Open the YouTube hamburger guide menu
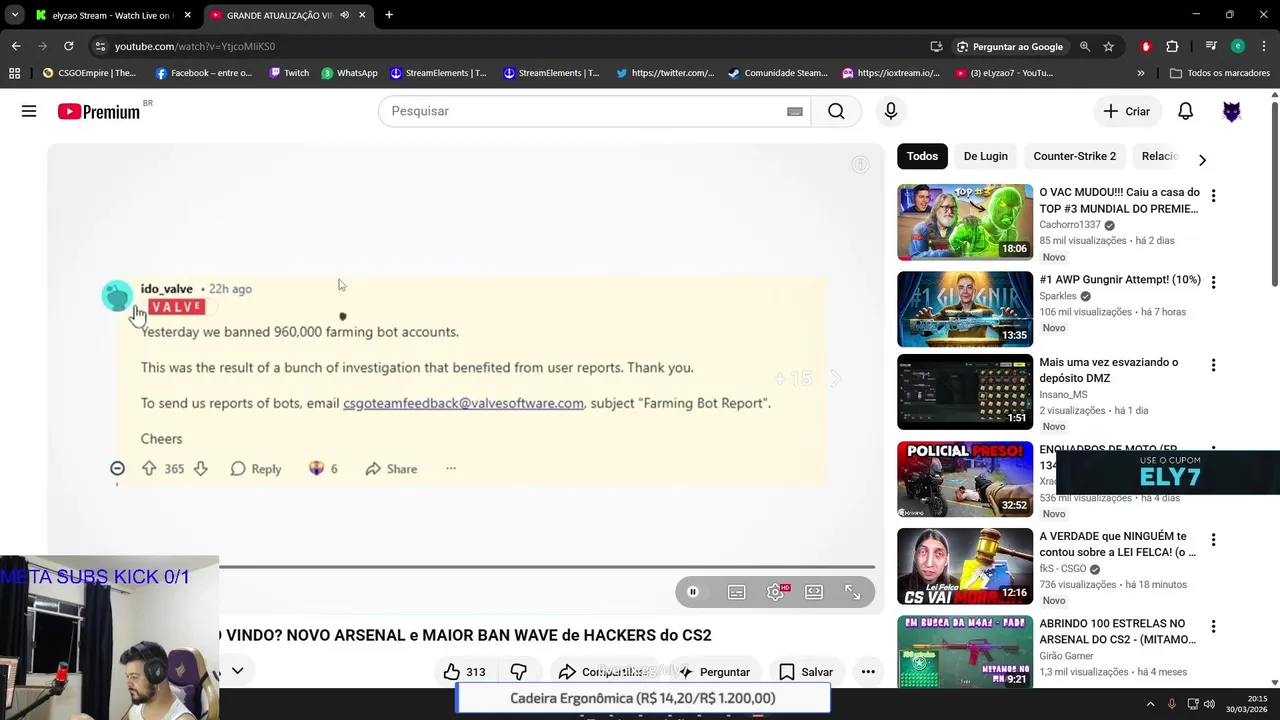This screenshot has height=720, width=1280. [x=29, y=111]
